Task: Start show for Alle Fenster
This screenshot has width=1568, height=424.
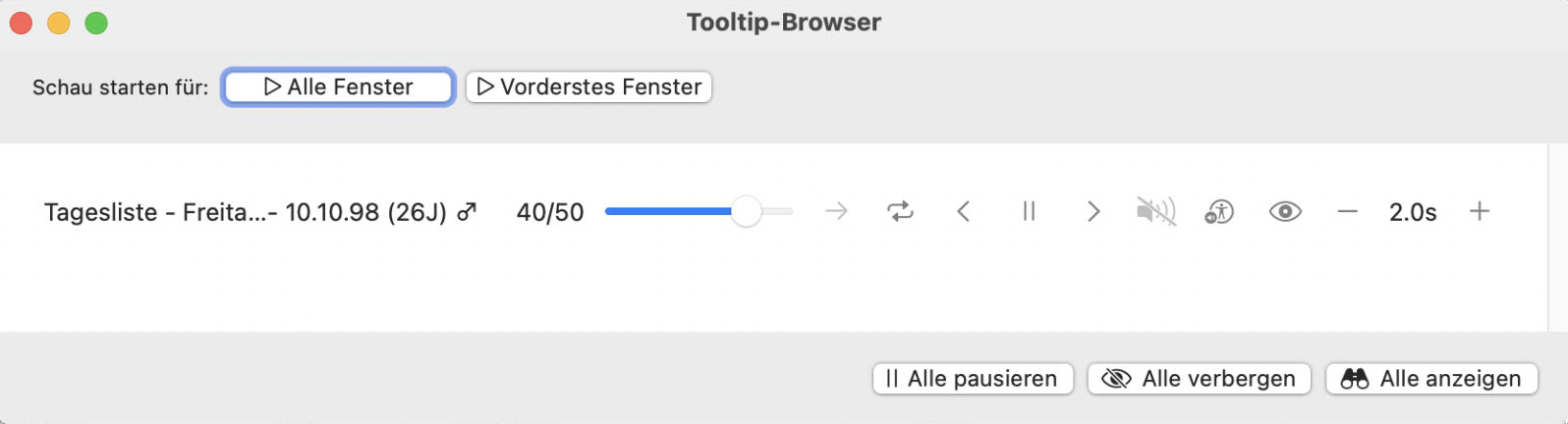Action: tap(338, 86)
